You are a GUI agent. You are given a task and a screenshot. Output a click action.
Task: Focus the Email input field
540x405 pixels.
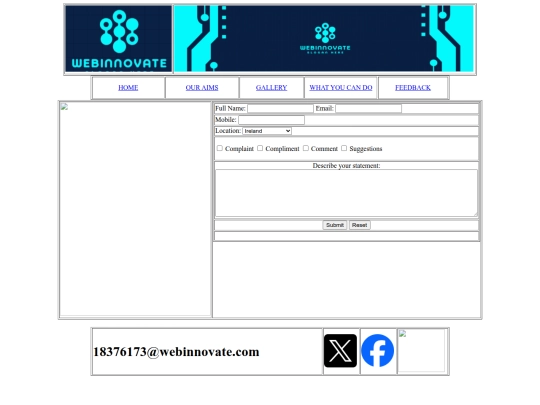point(368,109)
